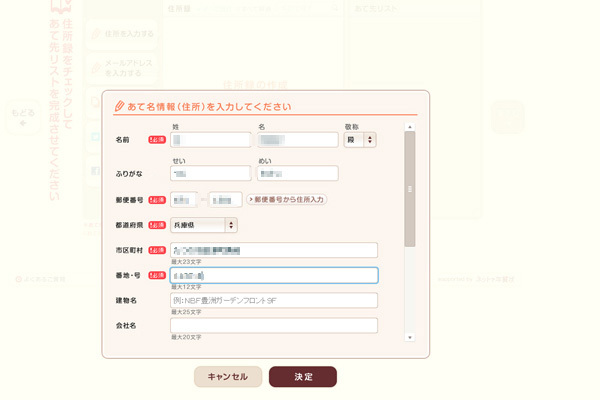Screen dimensions: 600x400
Task: Click the 番地・号 text field
Action: pyautogui.click(x=273, y=275)
